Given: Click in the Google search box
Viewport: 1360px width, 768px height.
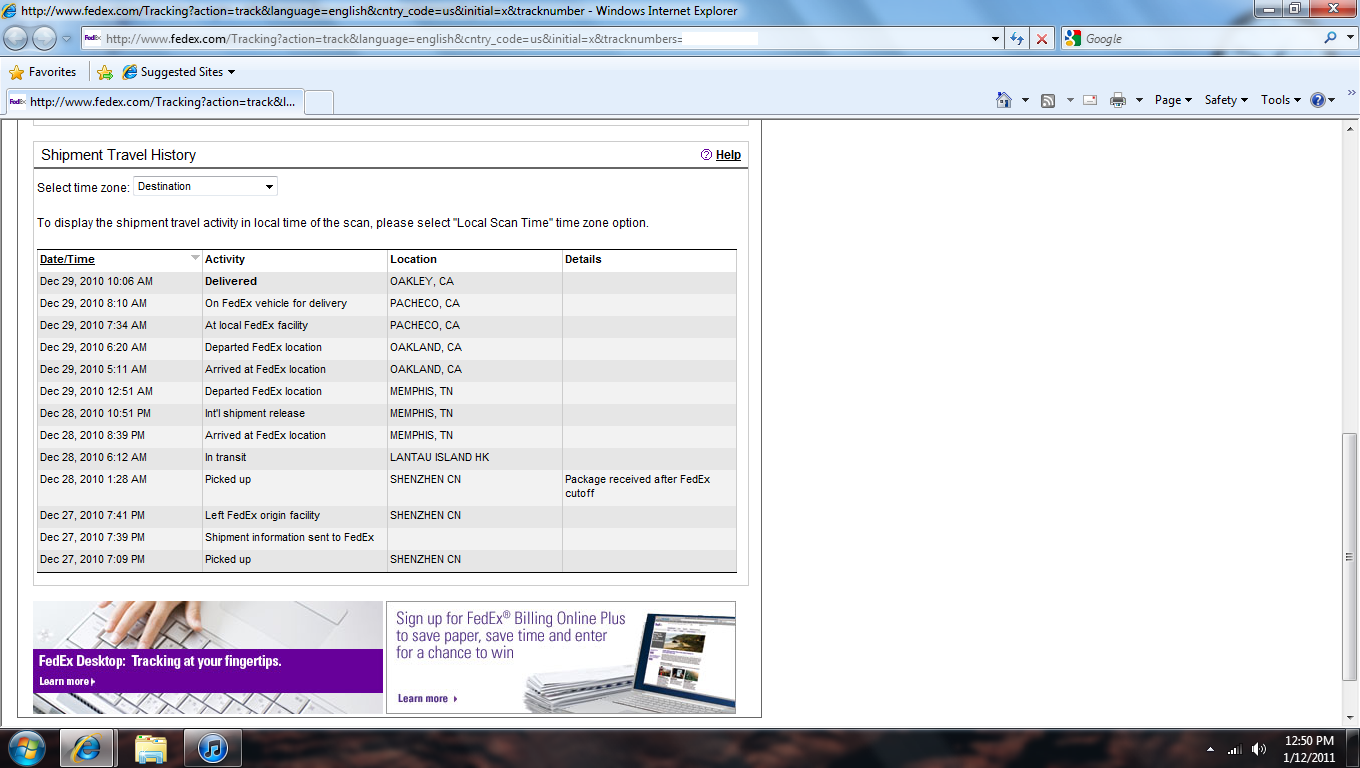Looking at the screenshot, I should point(1202,38).
